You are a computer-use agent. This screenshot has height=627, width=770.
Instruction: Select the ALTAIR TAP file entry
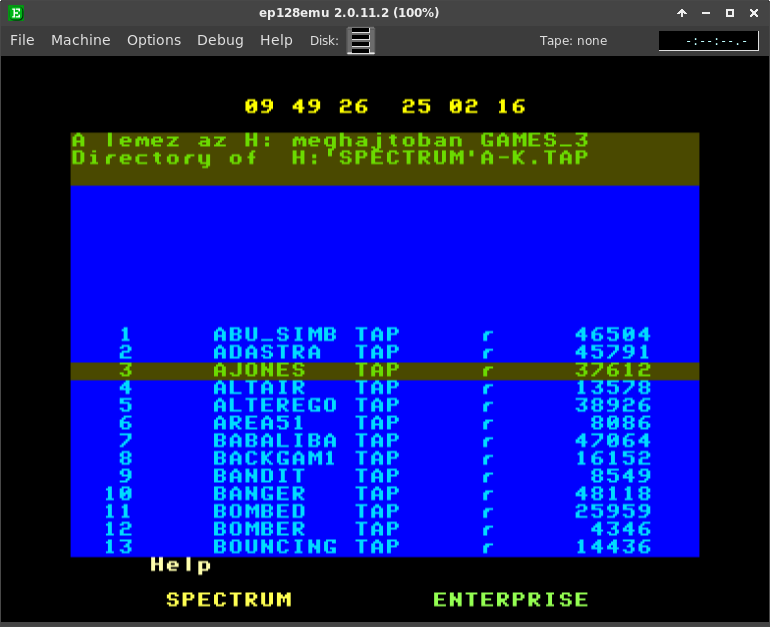click(385, 388)
